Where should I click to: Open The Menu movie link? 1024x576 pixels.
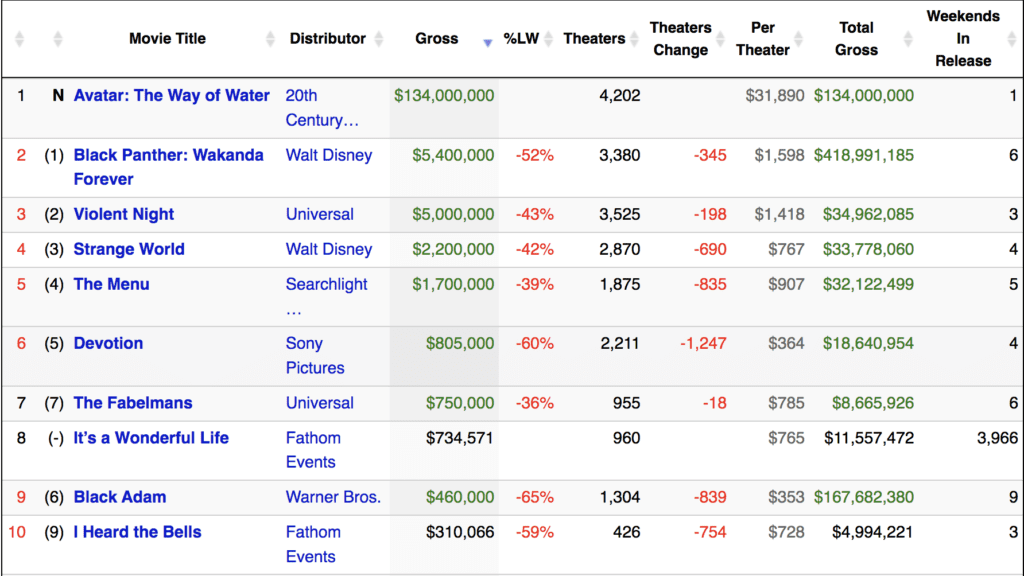point(111,284)
